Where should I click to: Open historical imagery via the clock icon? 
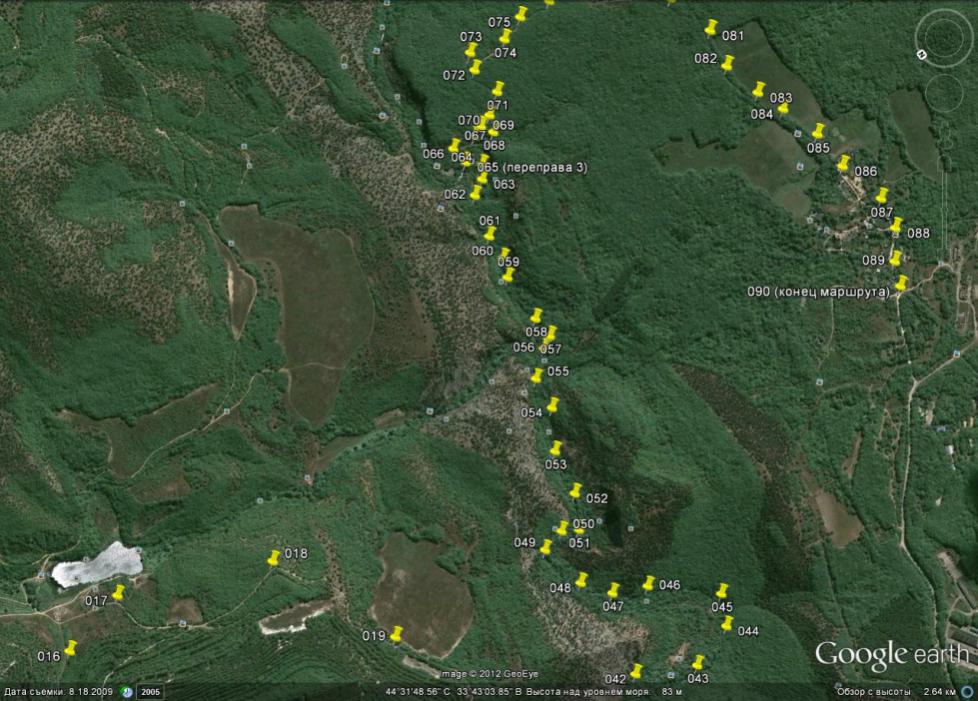click(x=127, y=692)
